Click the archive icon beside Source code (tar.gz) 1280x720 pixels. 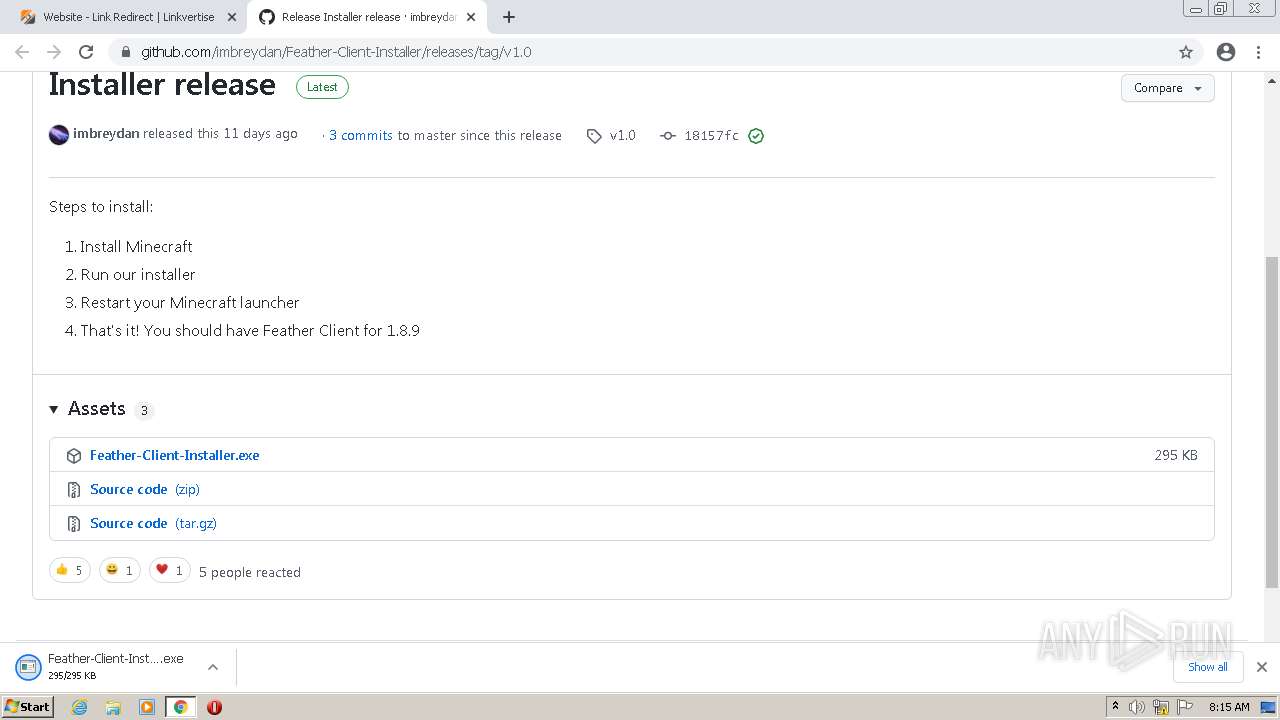click(x=73, y=524)
